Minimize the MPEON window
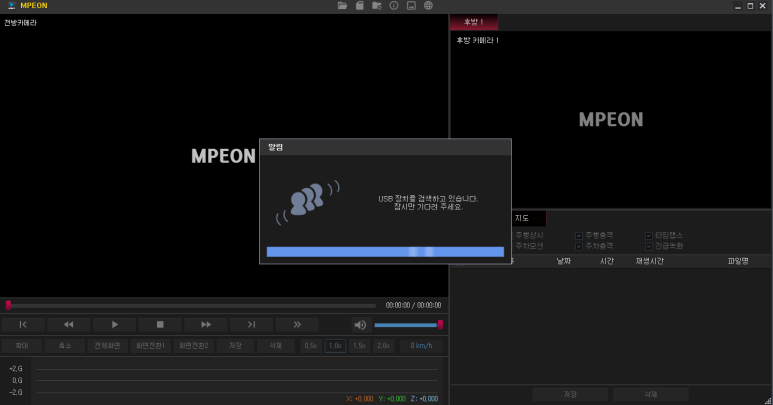Image resolution: width=773 pixels, height=405 pixels. pyautogui.click(x=738, y=6)
